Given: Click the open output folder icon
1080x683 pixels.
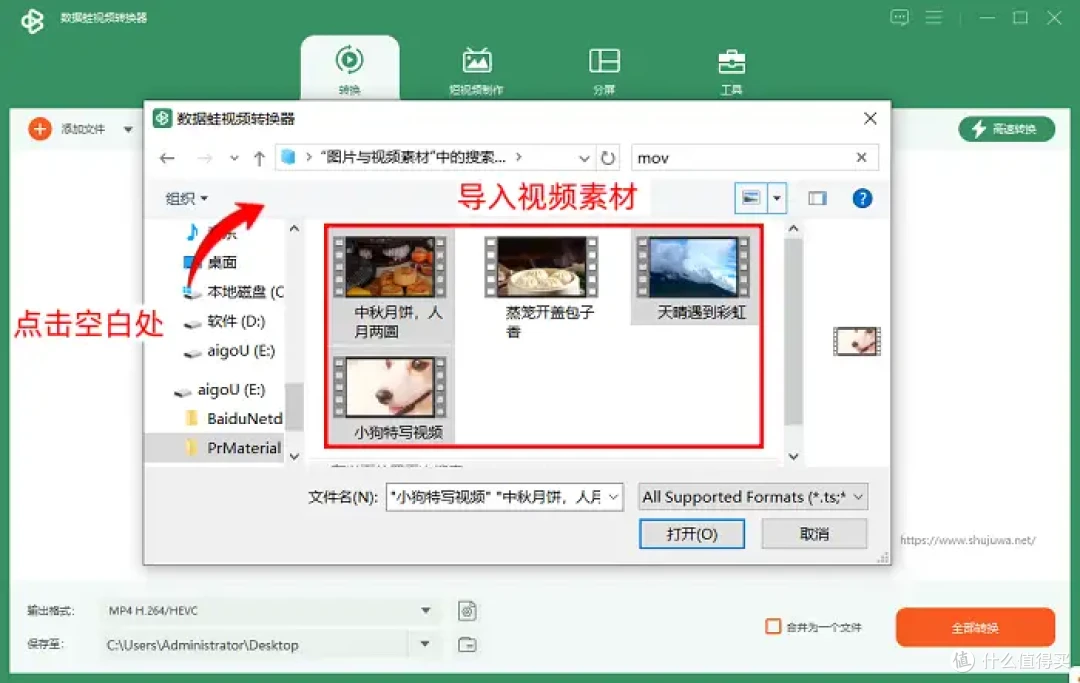Looking at the screenshot, I should [x=468, y=644].
